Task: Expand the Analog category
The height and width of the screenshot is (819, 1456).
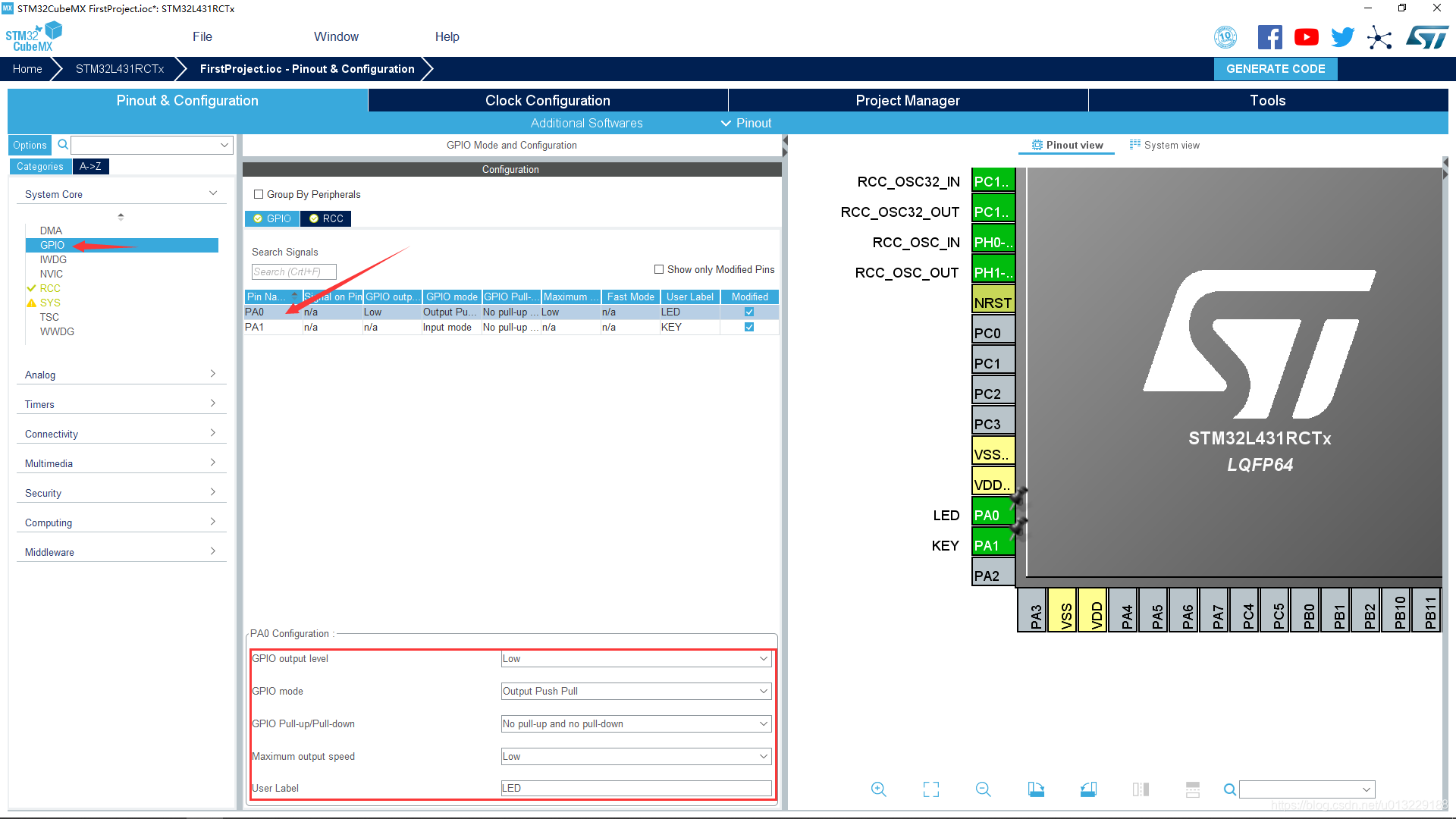Action: pyautogui.click(x=121, y=375)
